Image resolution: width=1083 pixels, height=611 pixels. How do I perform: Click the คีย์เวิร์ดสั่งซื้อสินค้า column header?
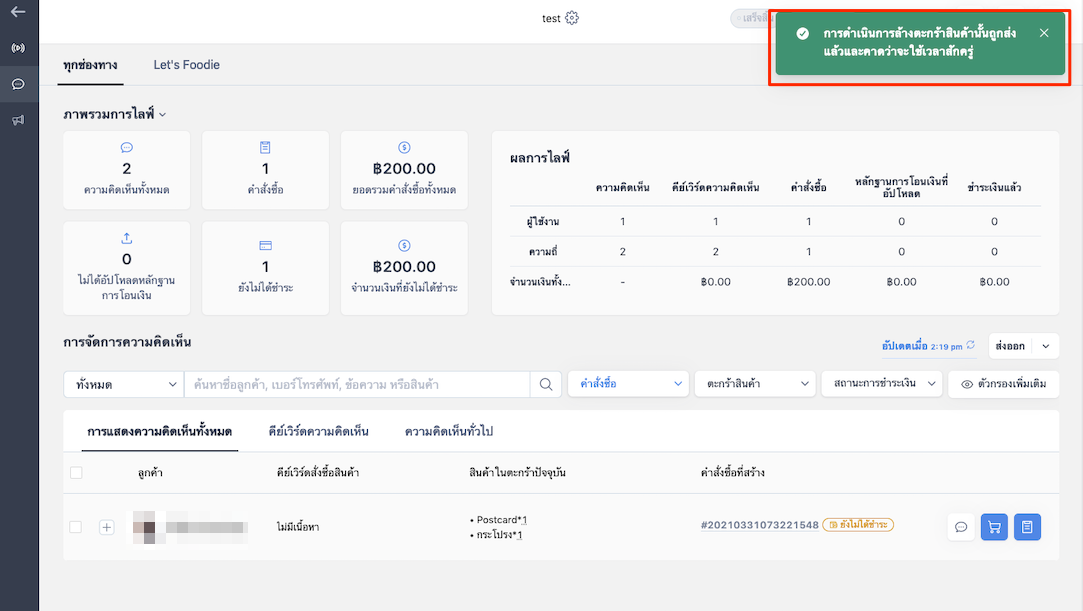[x=318, y=473]
